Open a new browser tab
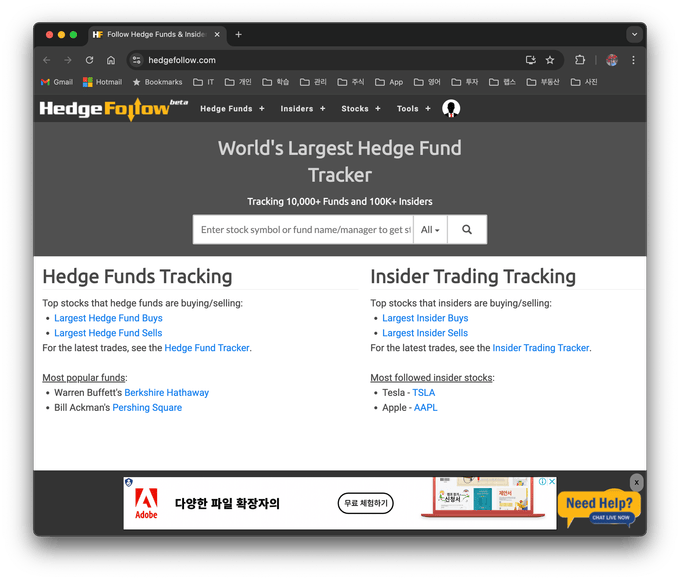Screen dimensions: 680x580 238,35
